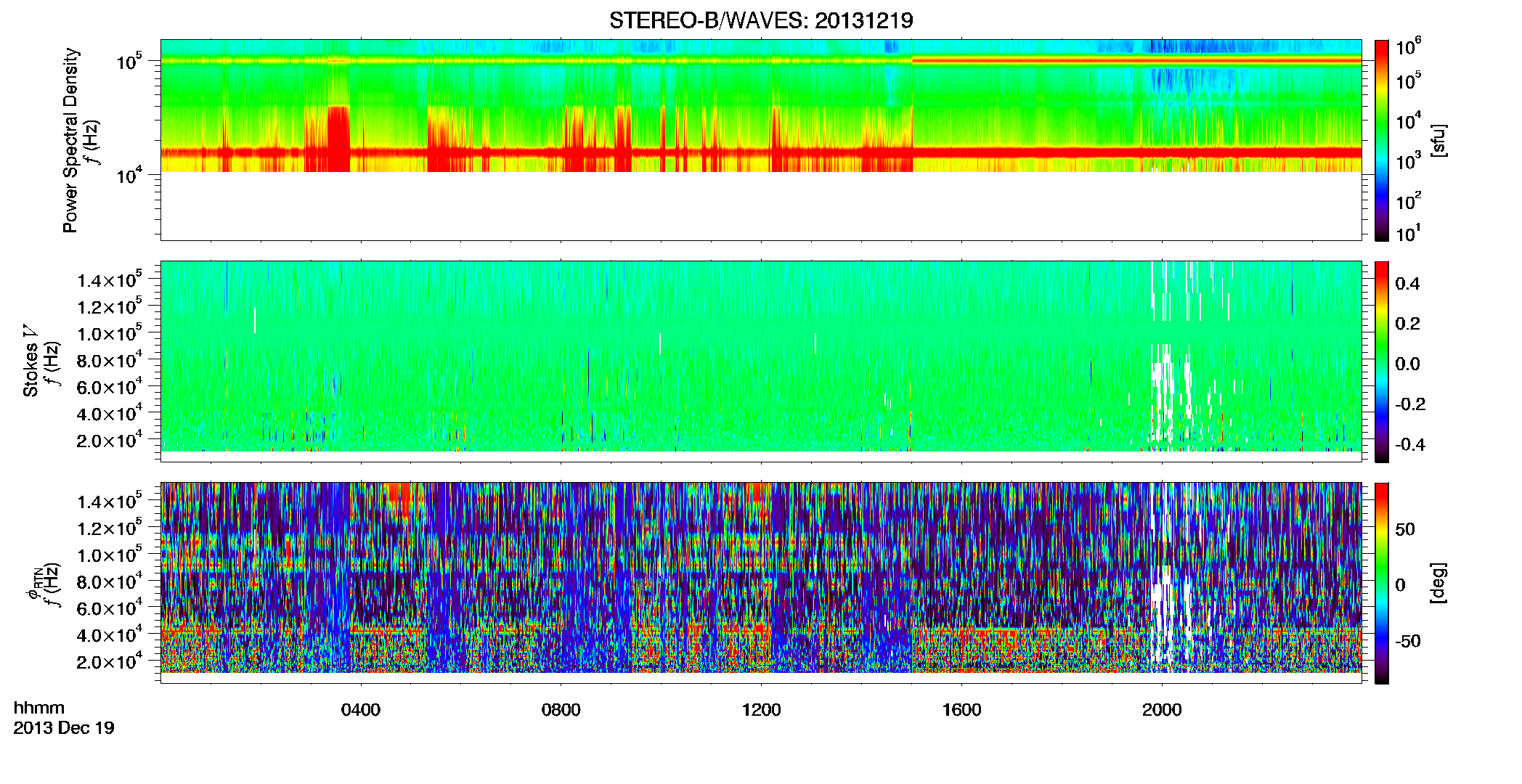The image size is (1522, 784).
Task: Click the power spectral density spectrogram panel
Action: click(x=761, y=140)
